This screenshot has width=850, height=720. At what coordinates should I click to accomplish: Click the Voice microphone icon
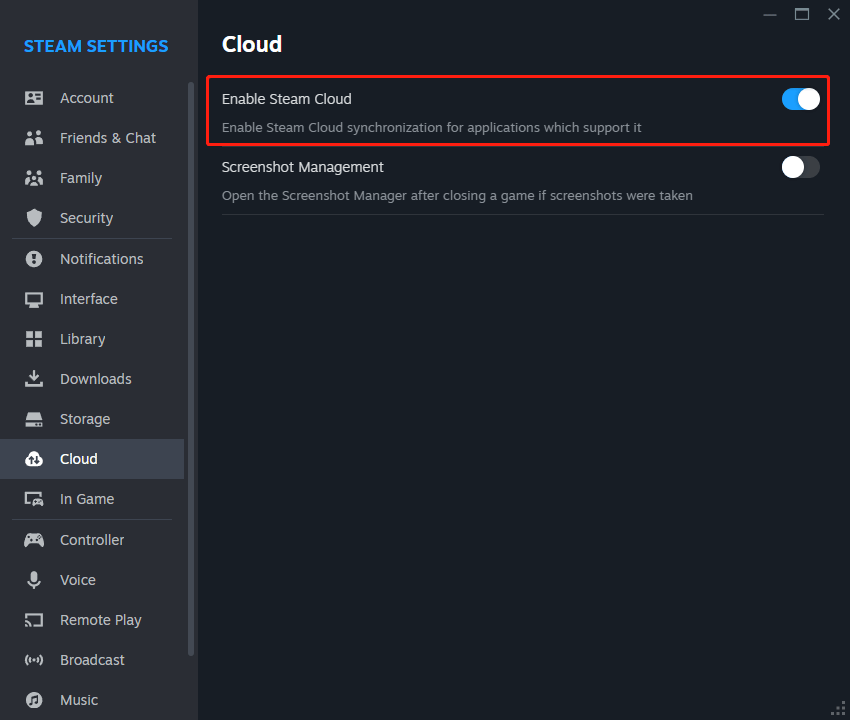[33, 579]
